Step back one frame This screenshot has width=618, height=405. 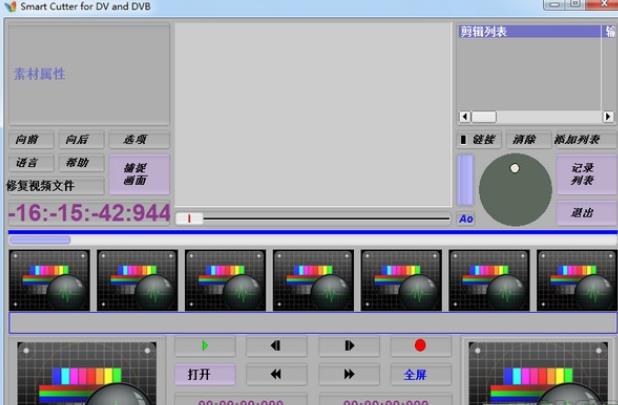pos(275,346)
